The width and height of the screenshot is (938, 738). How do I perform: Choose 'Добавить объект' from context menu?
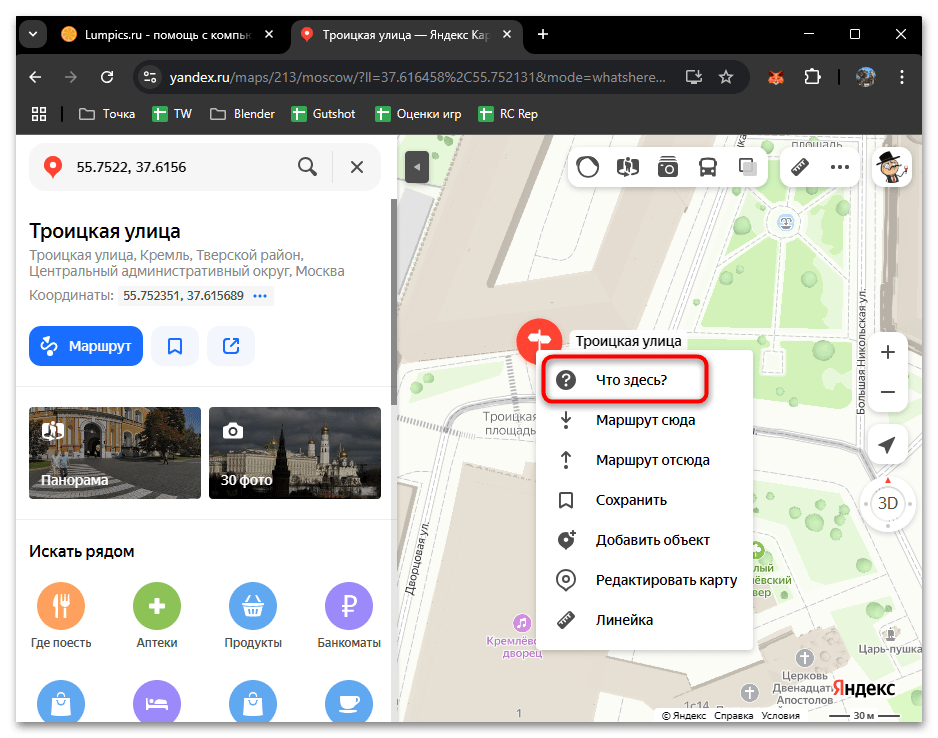(644, 541)
